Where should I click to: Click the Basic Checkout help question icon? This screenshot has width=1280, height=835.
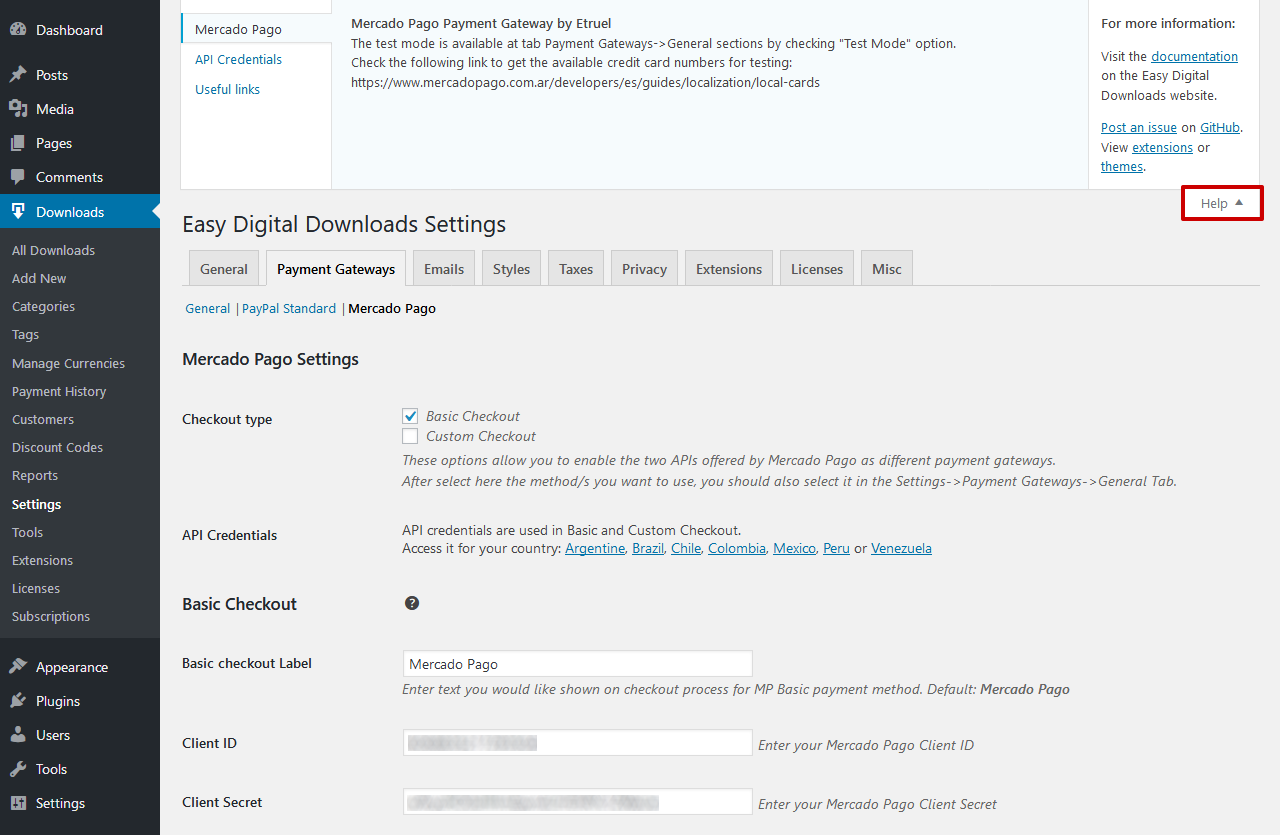pyautogui.click(x=412, y=603)
